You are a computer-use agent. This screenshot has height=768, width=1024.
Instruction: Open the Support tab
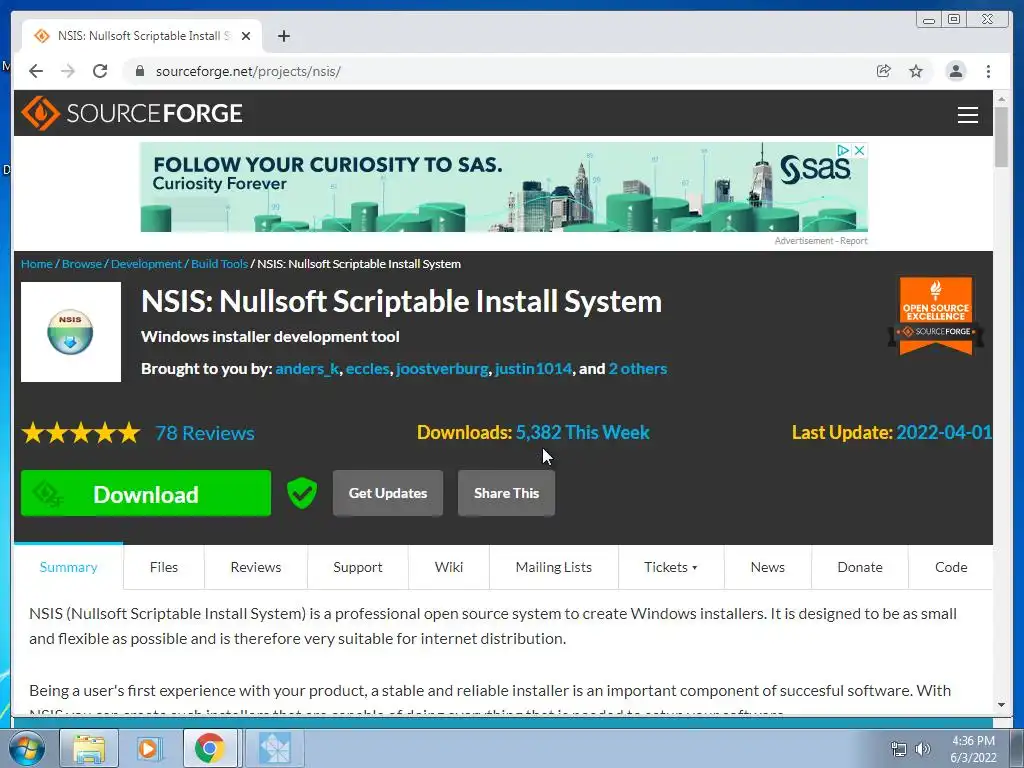[x=357, y=567]
